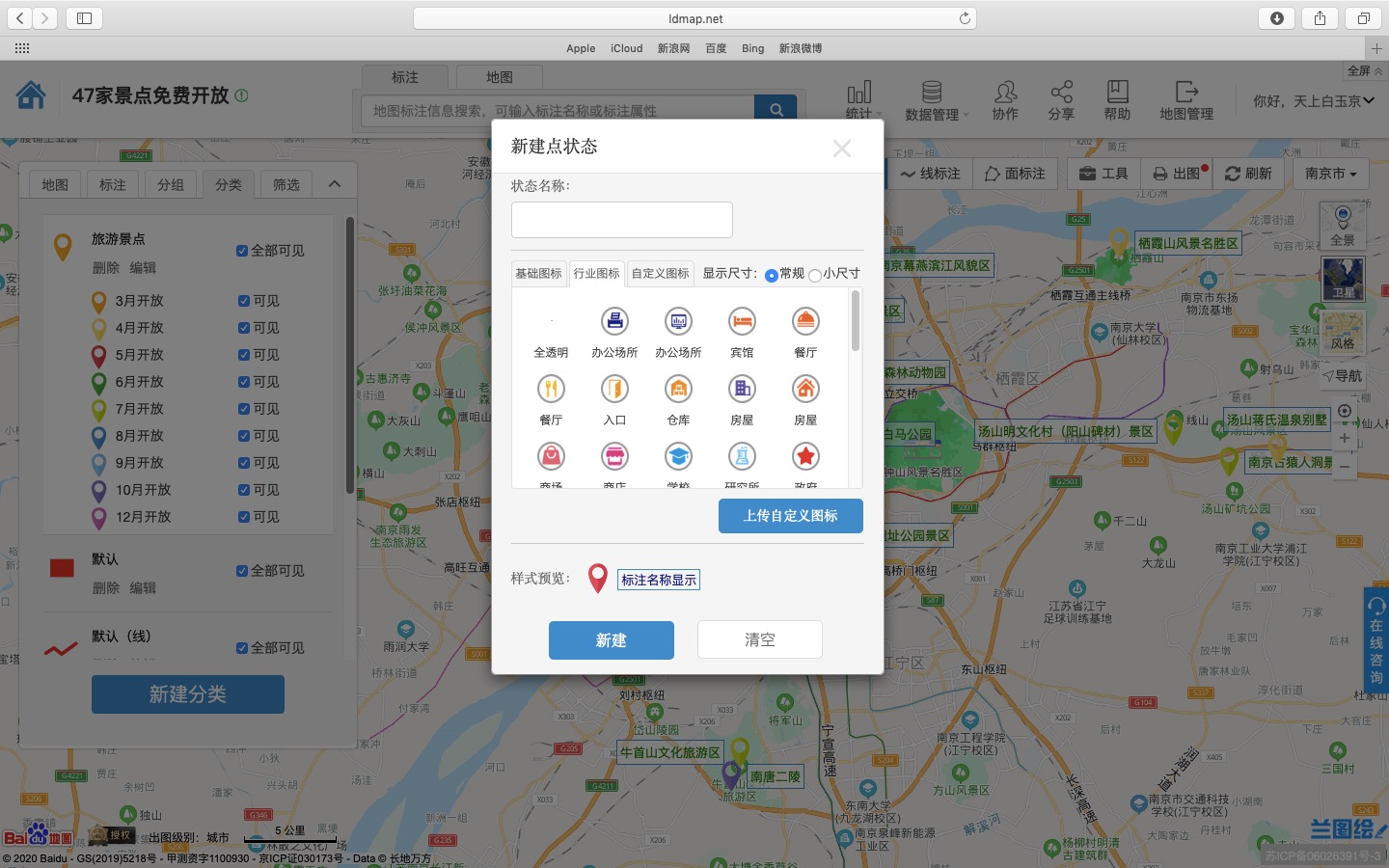Select the red star government icon

(x=805, y=456)
